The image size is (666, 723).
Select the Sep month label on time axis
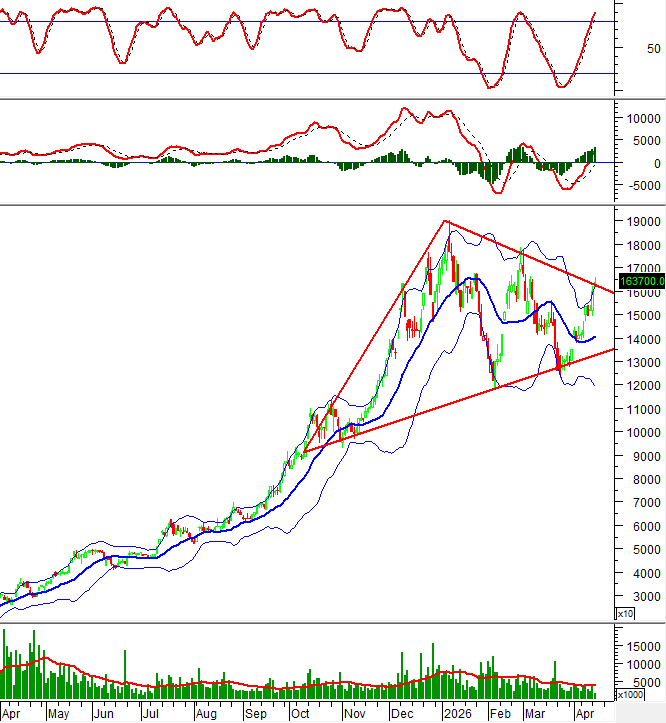pos(255,715)
